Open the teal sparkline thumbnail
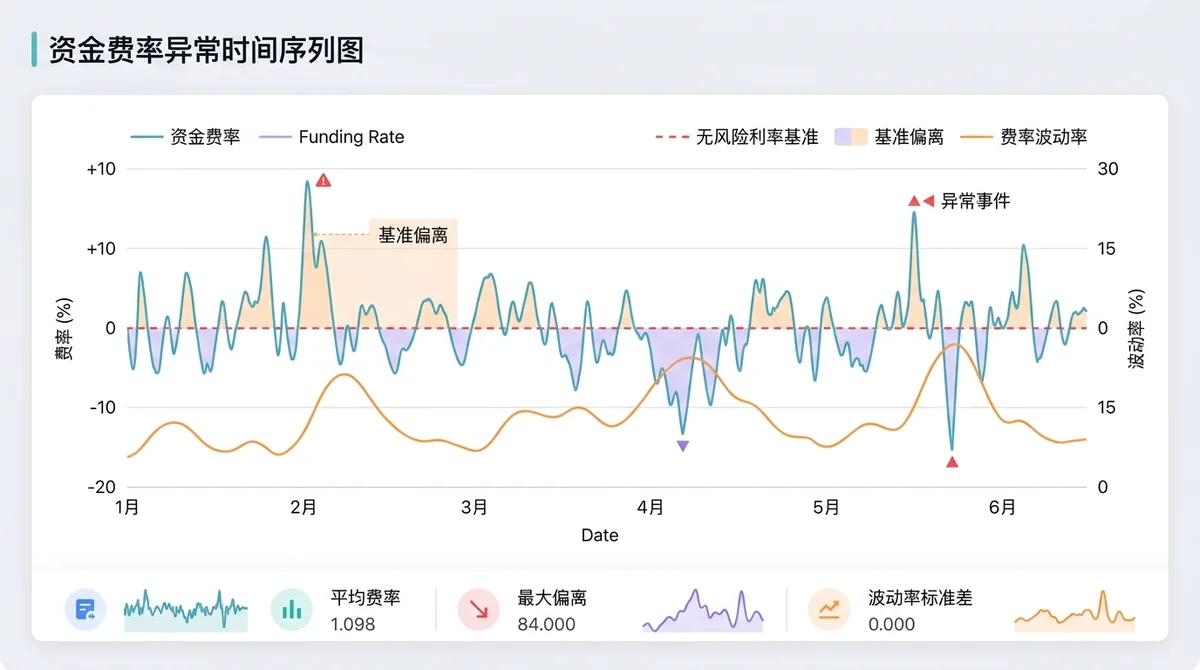This screenshot has width=1200, height=670. point(186,609)
